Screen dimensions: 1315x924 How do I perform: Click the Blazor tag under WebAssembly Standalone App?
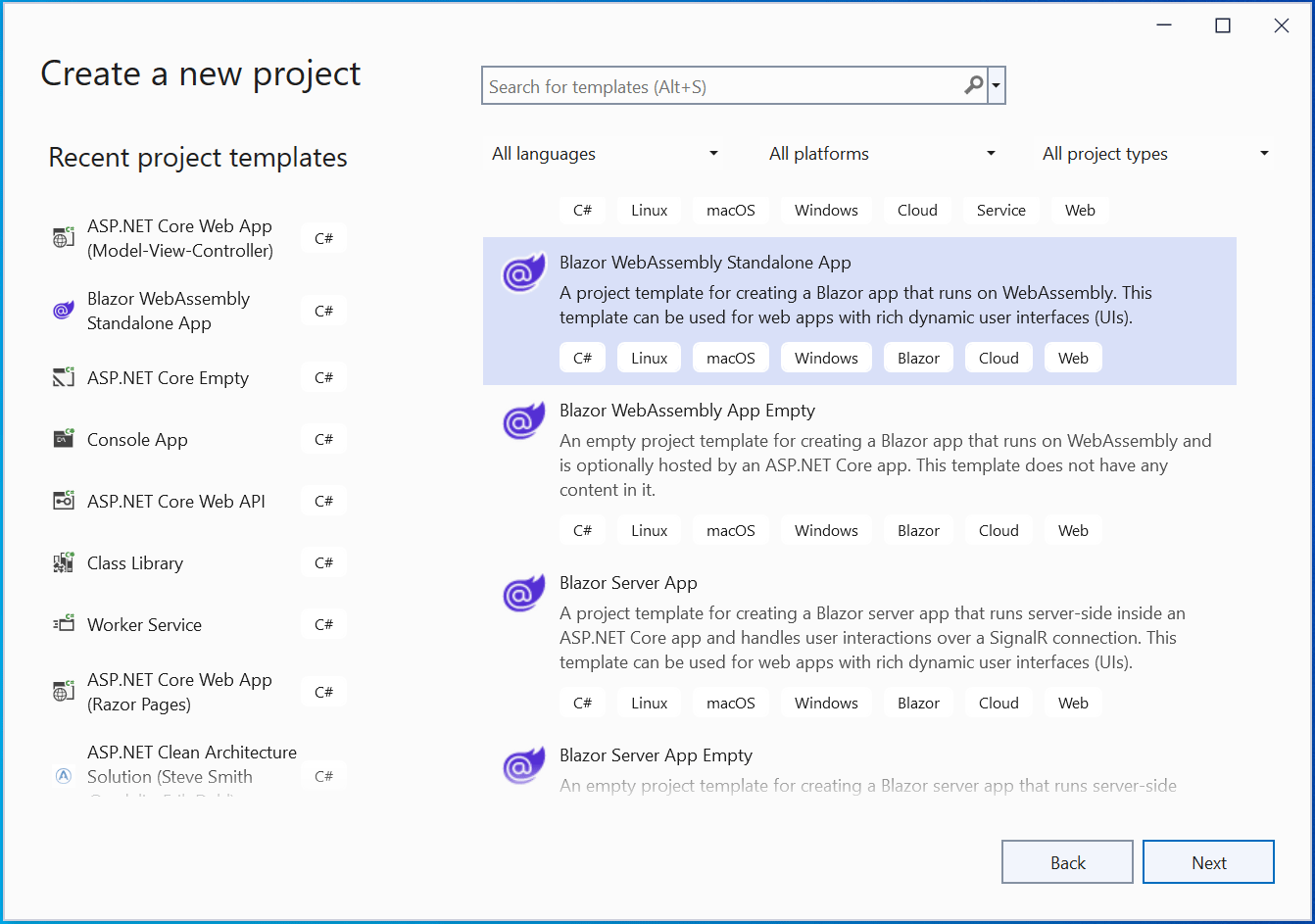[918, 358]
